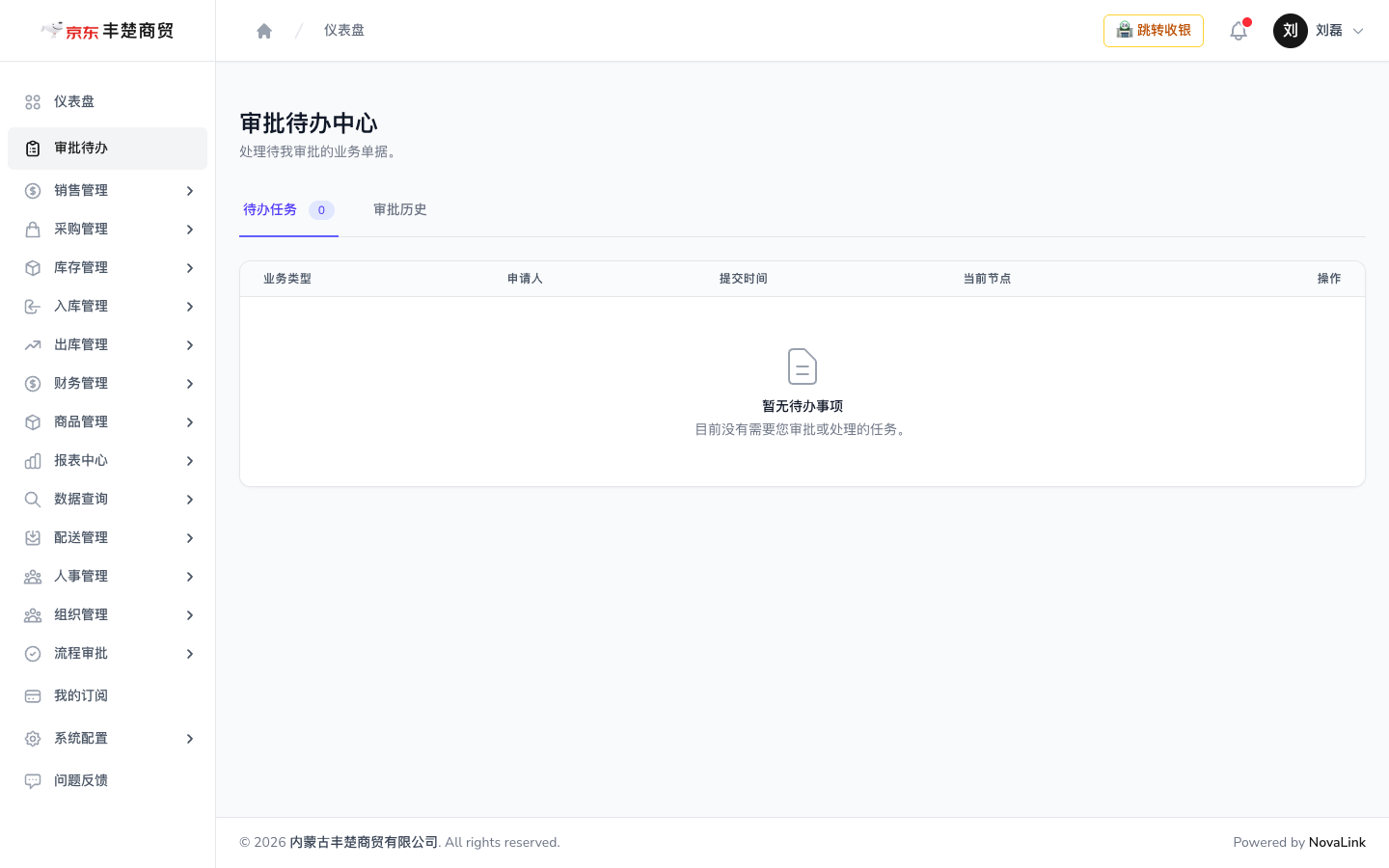Expand the 库存管理 chevron
This screenshot has width=1389, height=868.
tap(190, 268)
